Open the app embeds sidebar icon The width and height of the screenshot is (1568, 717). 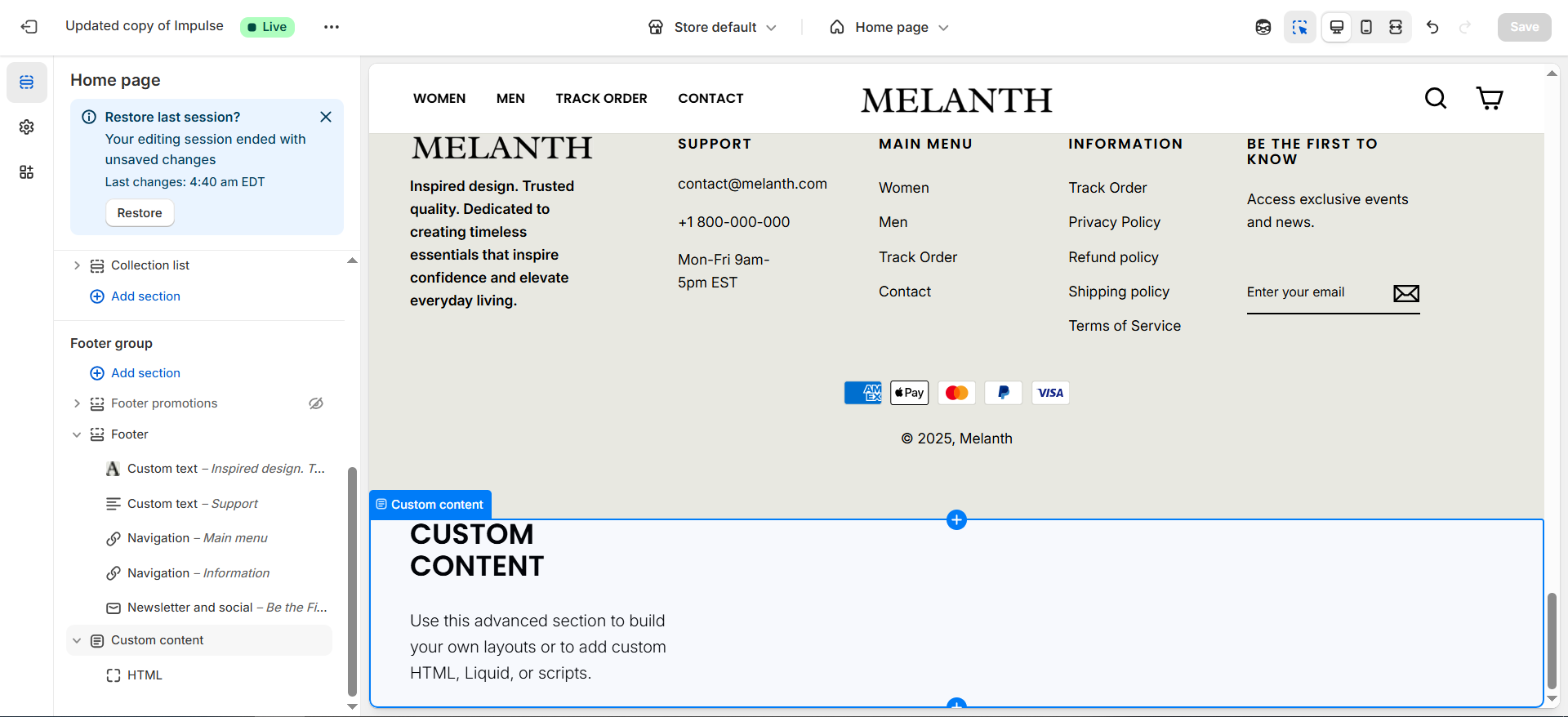click(27, 172)
